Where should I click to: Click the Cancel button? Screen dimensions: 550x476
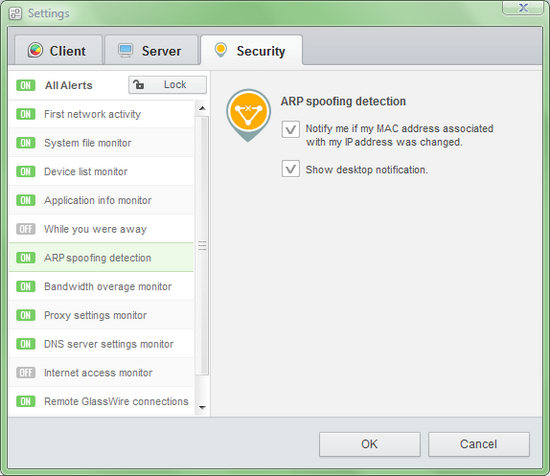[478, 444]
